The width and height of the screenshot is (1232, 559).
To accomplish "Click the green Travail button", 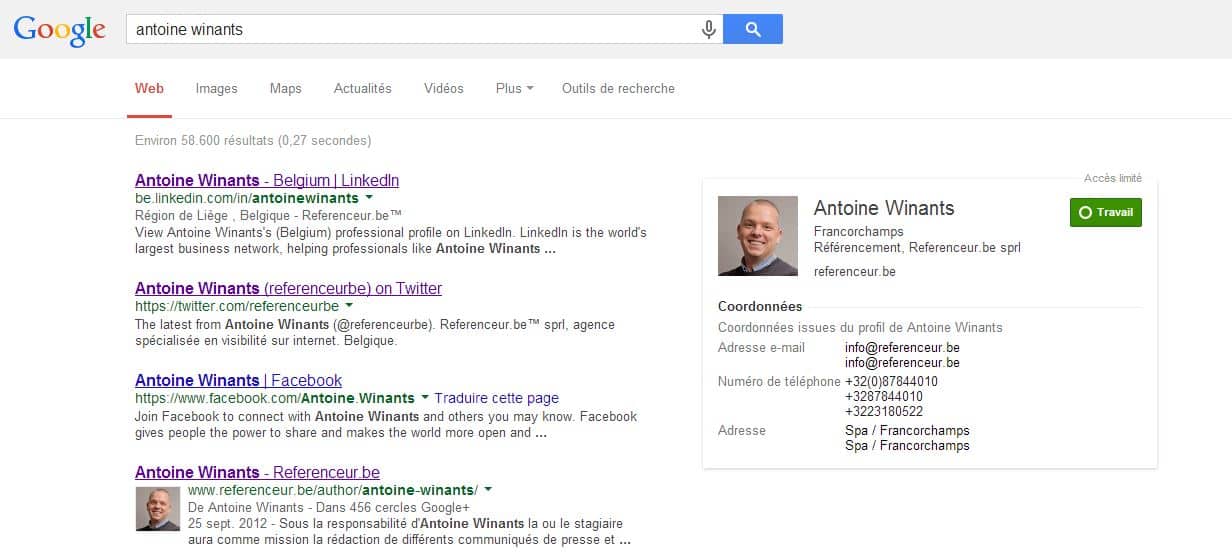I will [x=1105, y=212].
